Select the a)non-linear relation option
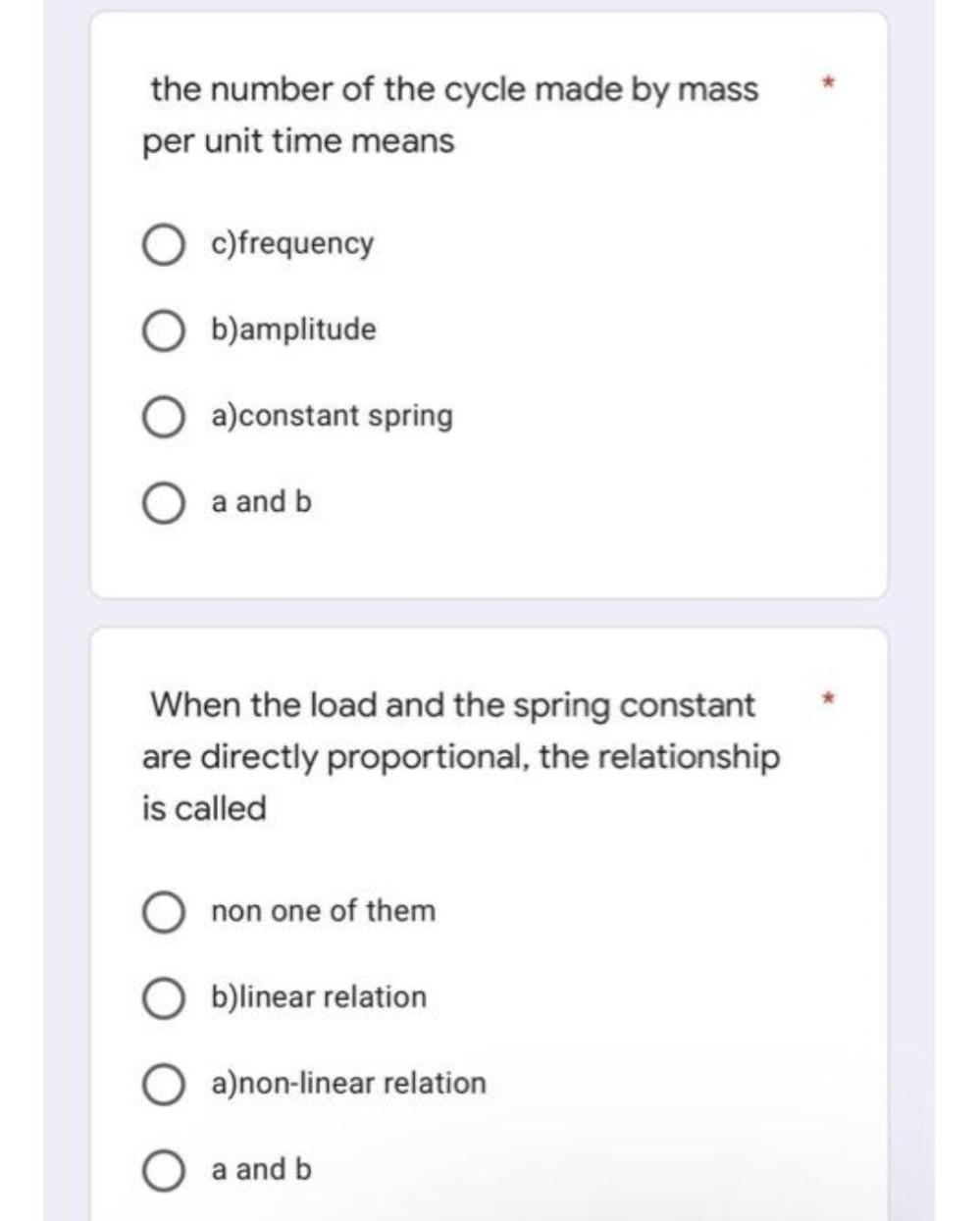 (x=165, y=1084)
